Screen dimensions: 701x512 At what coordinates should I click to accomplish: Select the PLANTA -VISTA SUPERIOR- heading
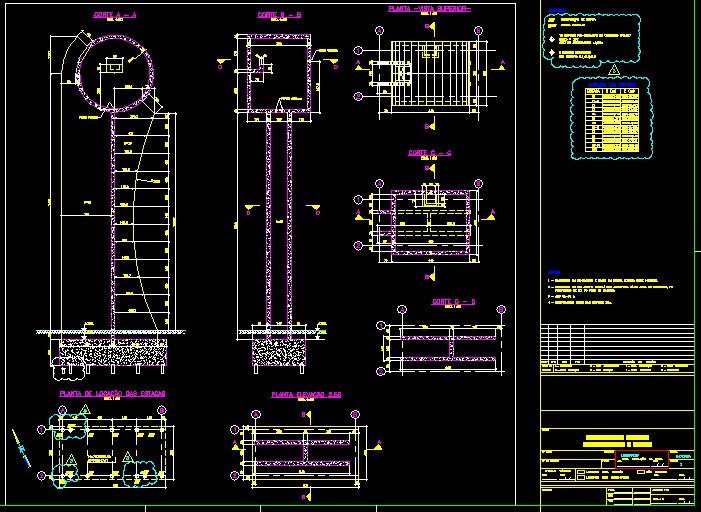429,9
